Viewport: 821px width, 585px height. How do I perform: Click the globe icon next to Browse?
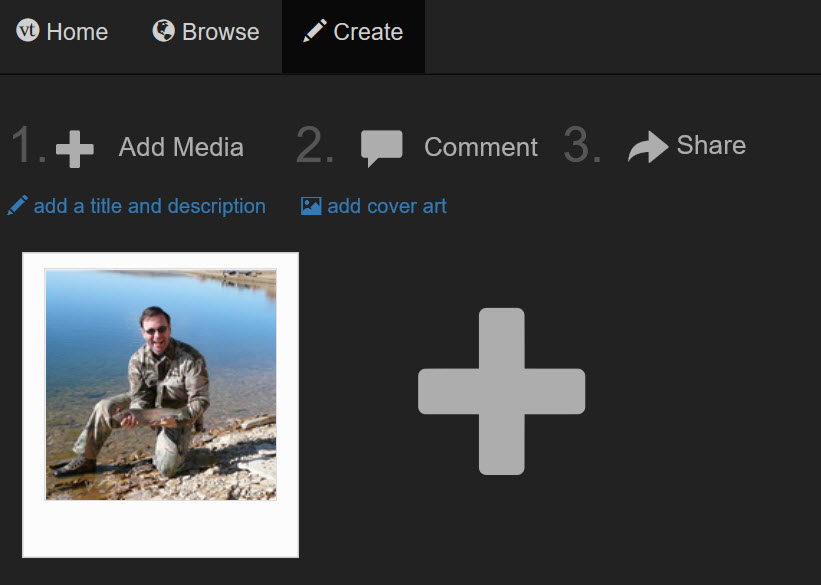[163, 31]
